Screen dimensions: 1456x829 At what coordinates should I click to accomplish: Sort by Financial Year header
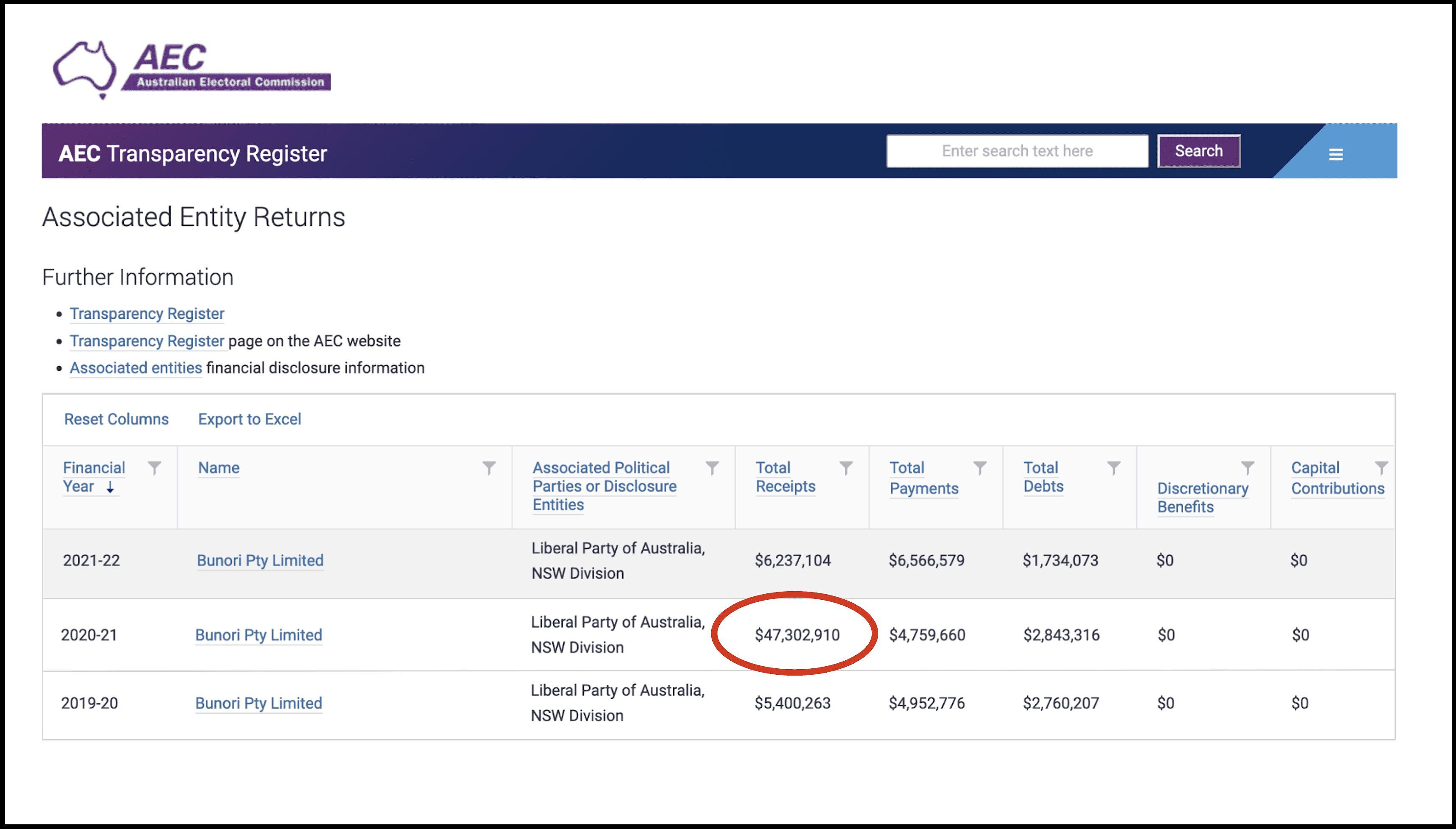(94, 477)
